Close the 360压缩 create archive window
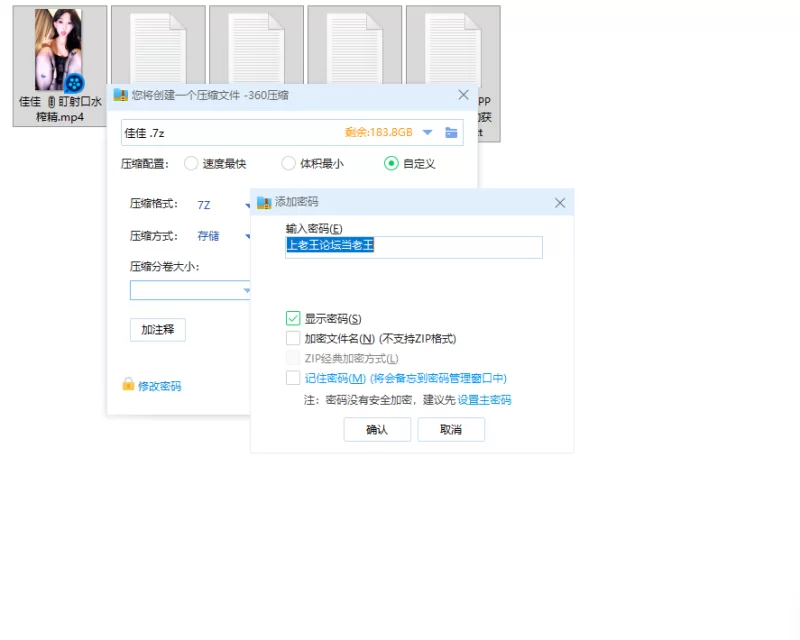This screenshot has height=640, width=800. point(463,95)
